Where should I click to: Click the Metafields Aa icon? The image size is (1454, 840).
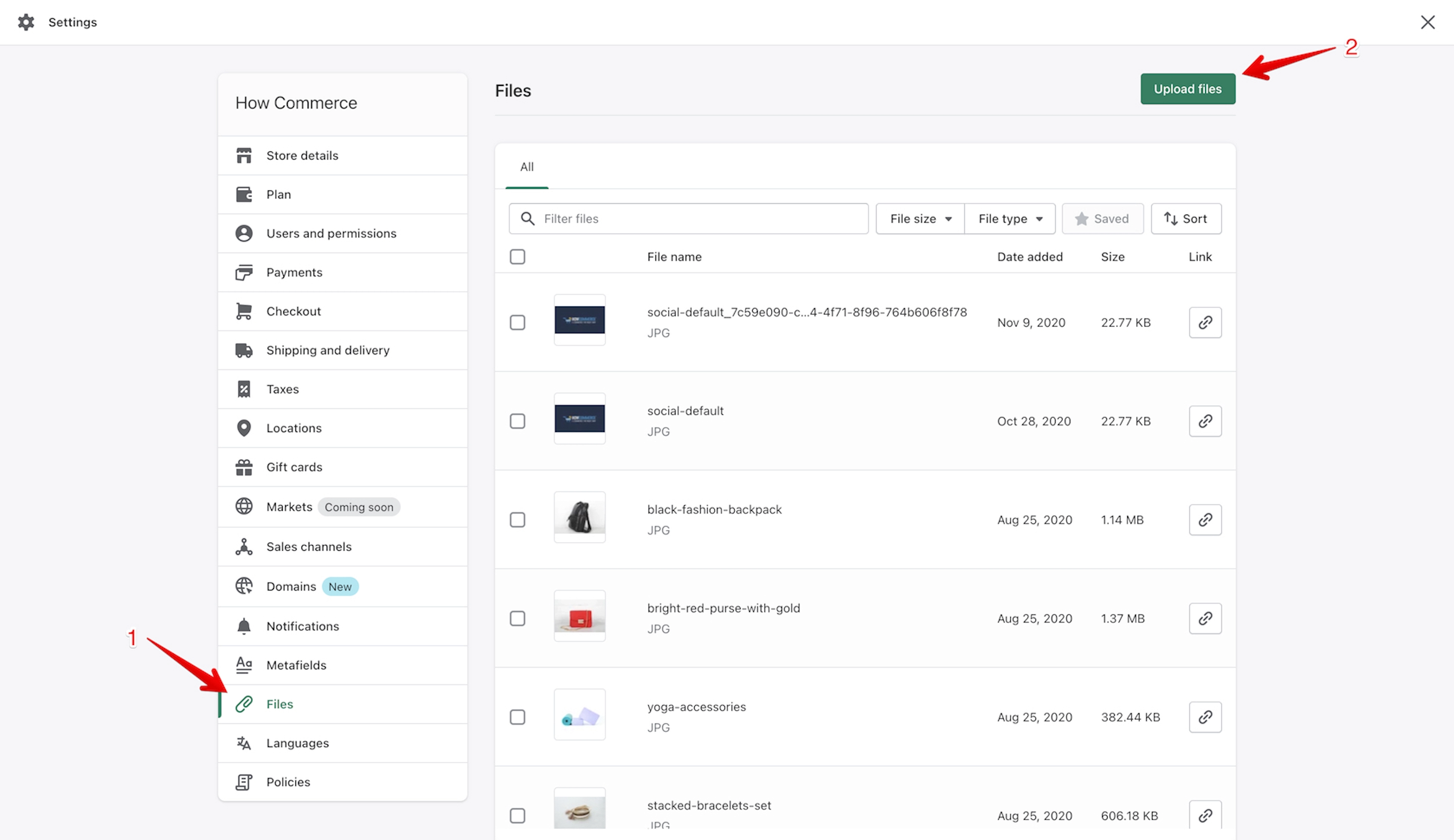[244, 665]
